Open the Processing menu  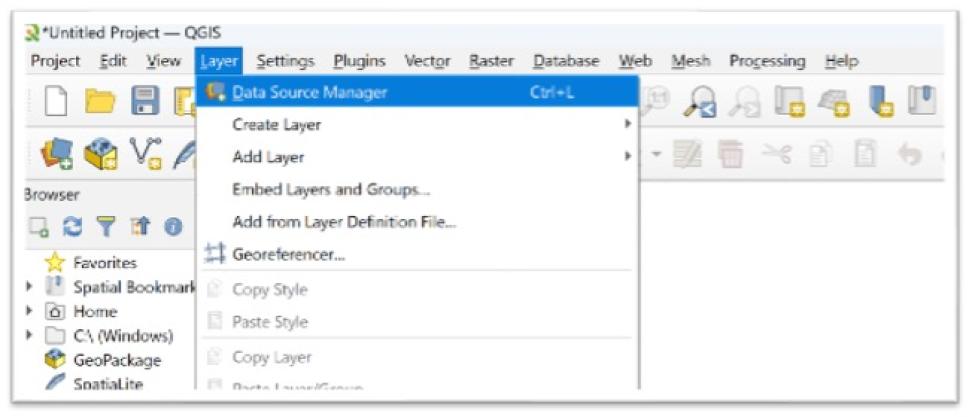767,61
